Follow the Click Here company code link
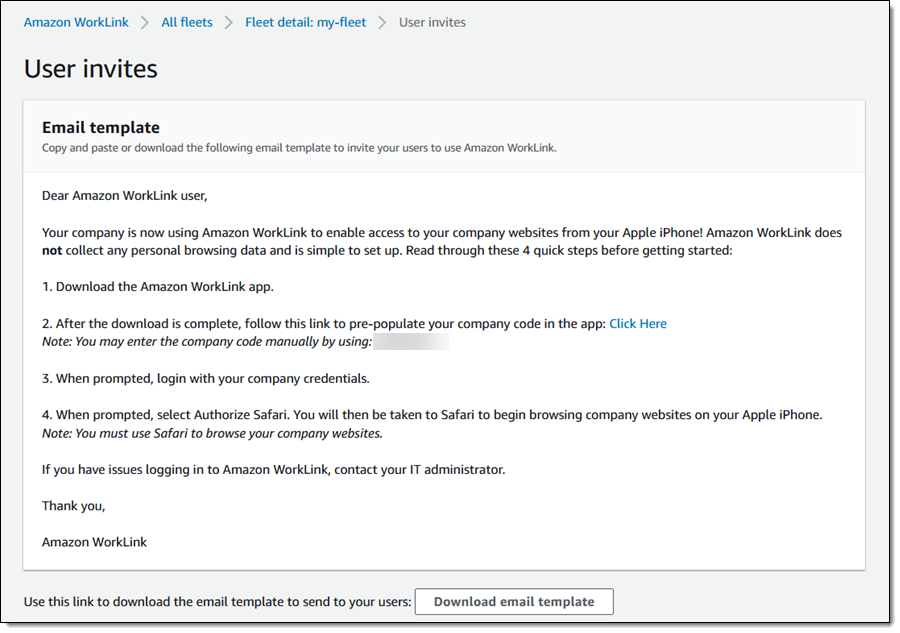 (x=637, y=323)
